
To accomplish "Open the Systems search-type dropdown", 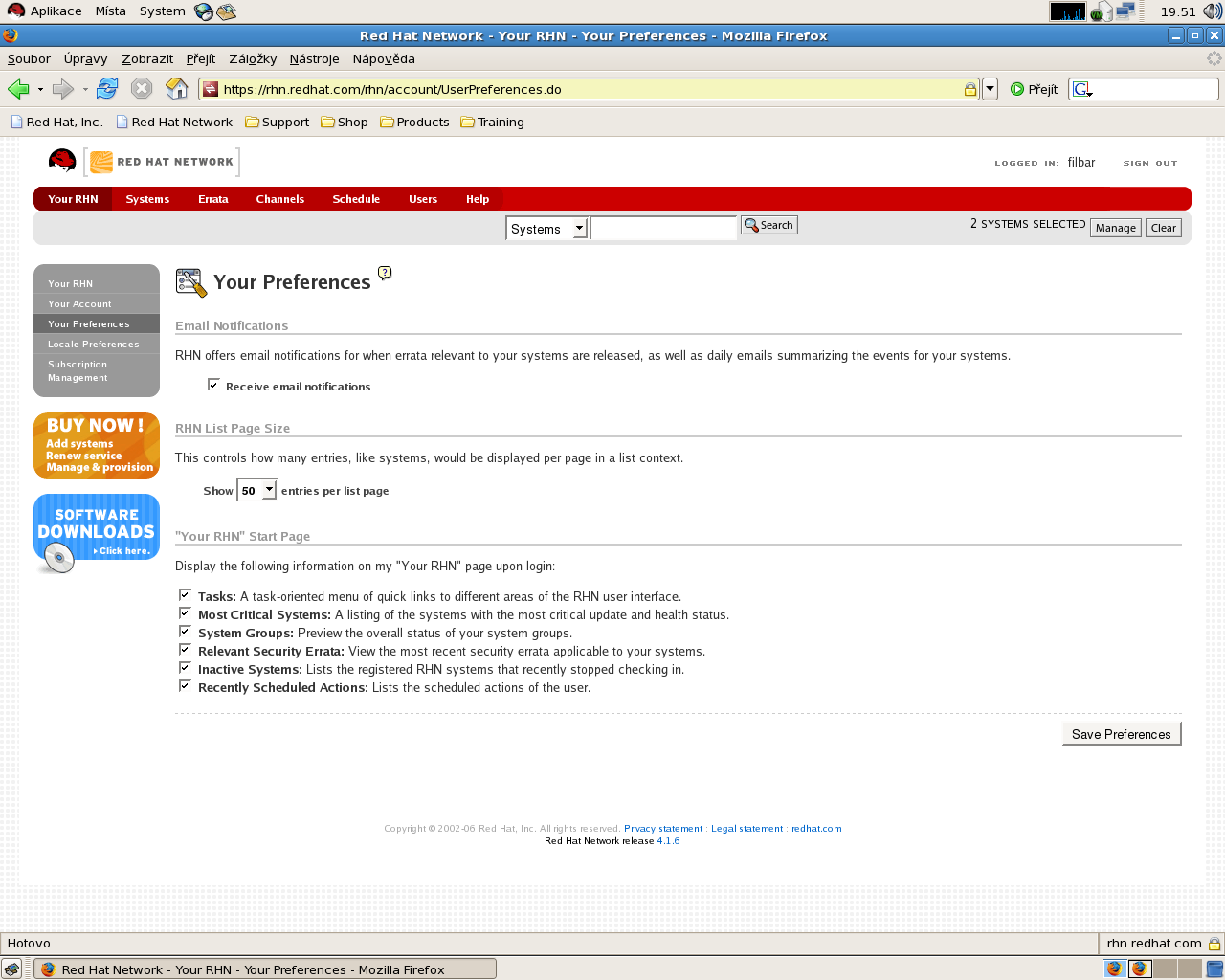I will [546, 229].
